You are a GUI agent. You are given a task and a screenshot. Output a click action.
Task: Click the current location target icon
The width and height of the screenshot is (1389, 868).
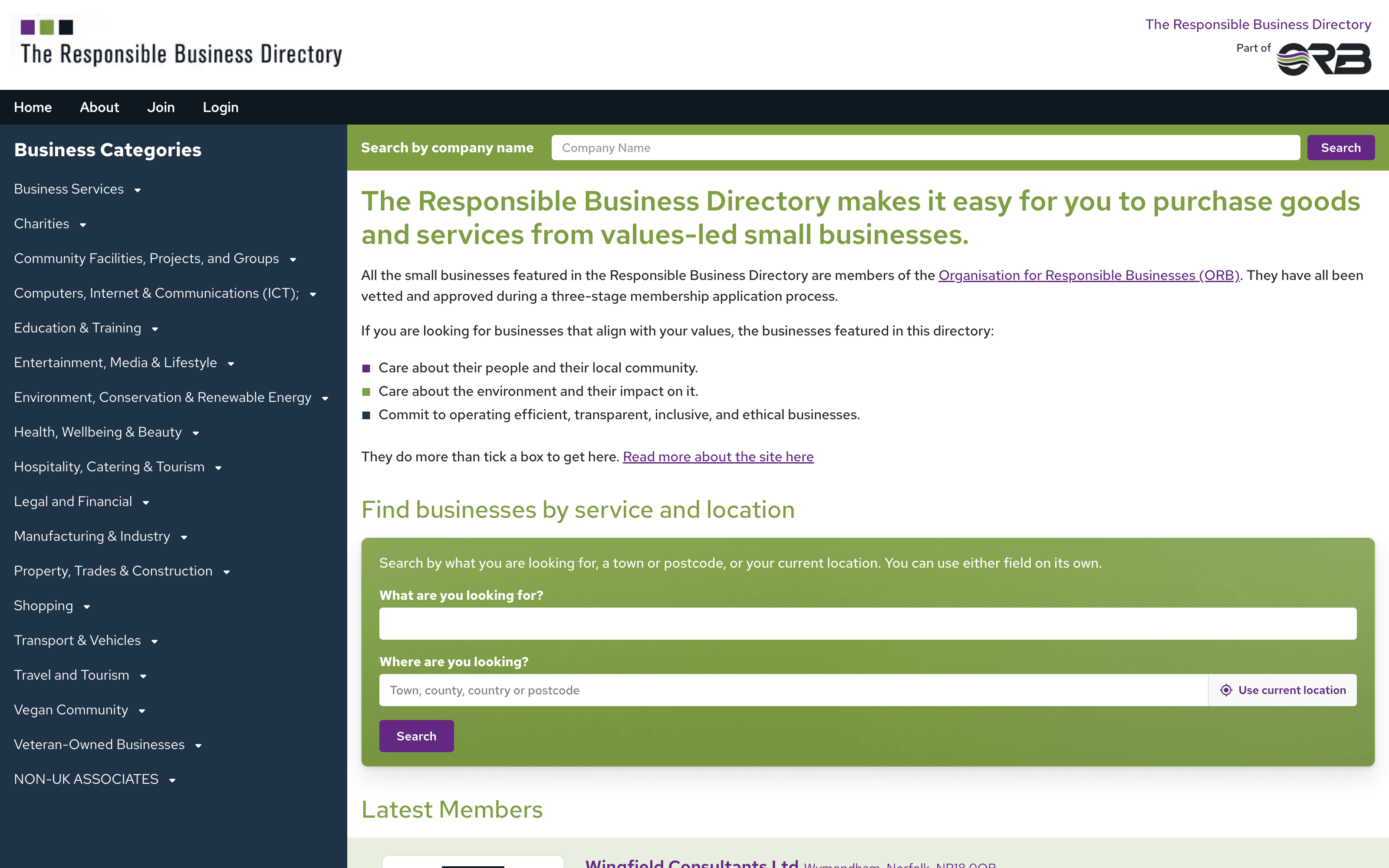tap(1226, 690)
